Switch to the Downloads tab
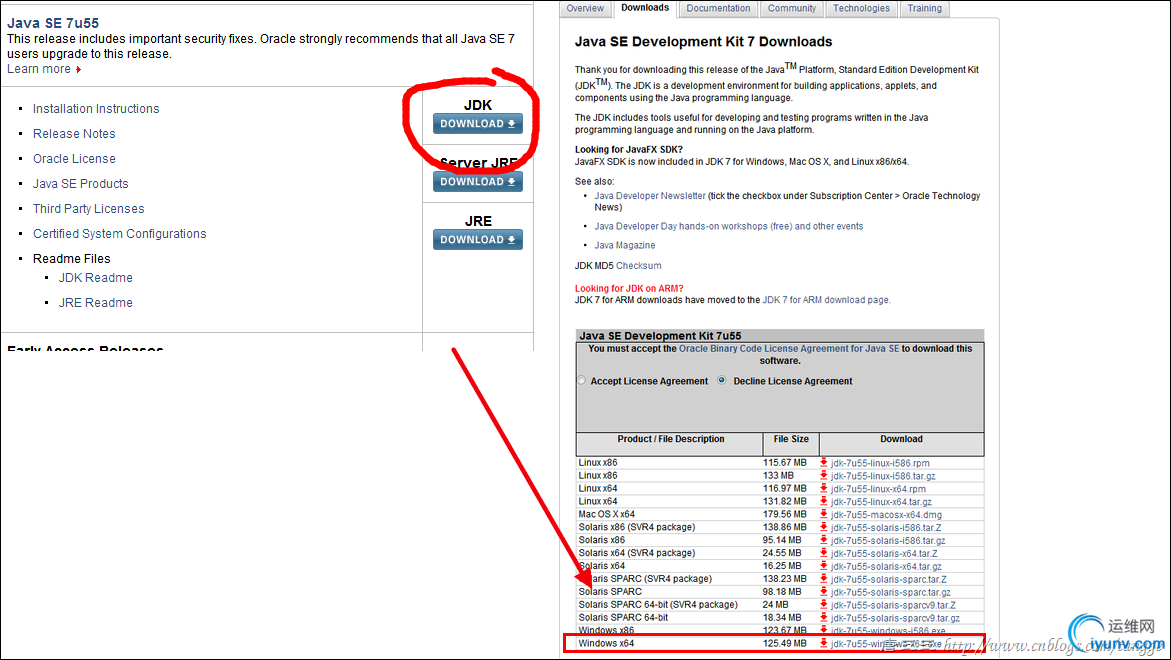This screenshot has width=1171, height=660. tap(645, 8)
